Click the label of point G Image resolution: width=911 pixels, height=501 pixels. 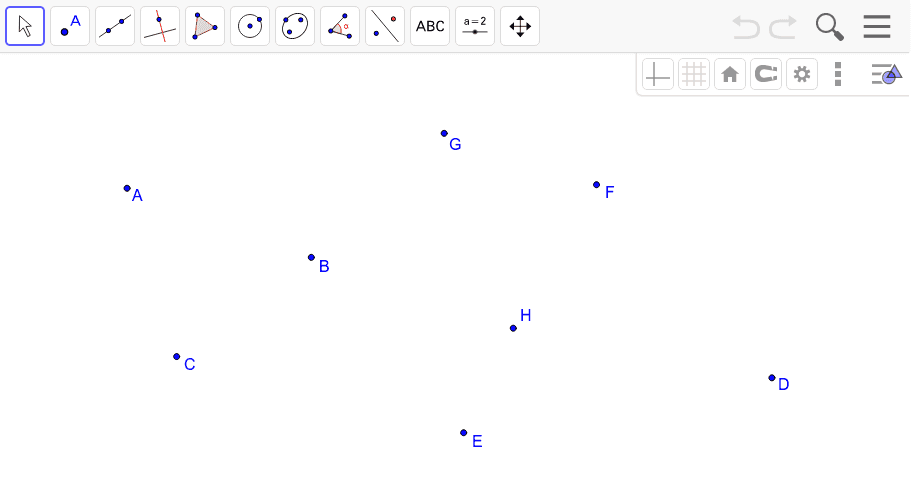pos(455,144)
